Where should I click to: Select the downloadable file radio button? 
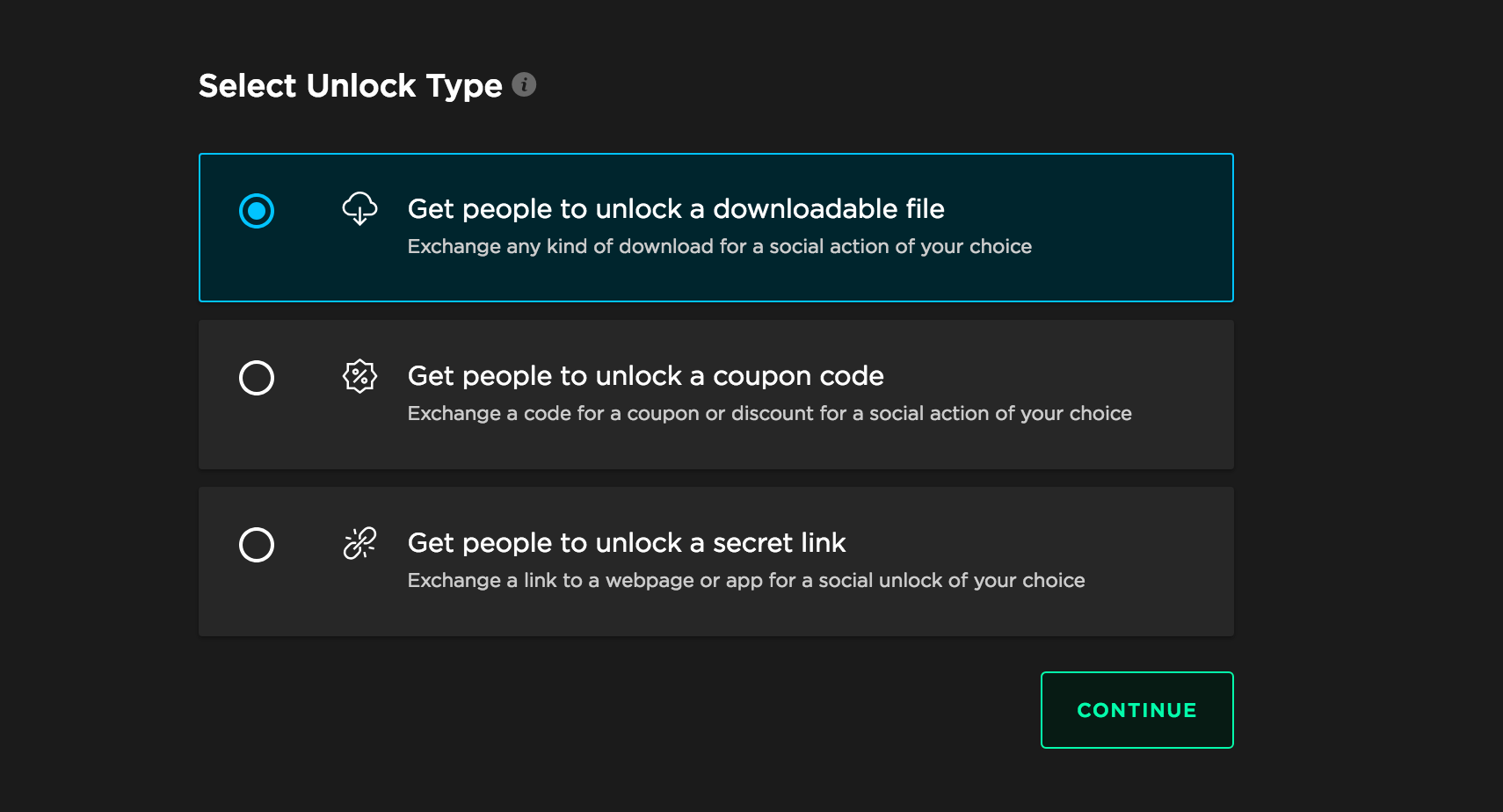pyautogui.click(x=257, y=211)
